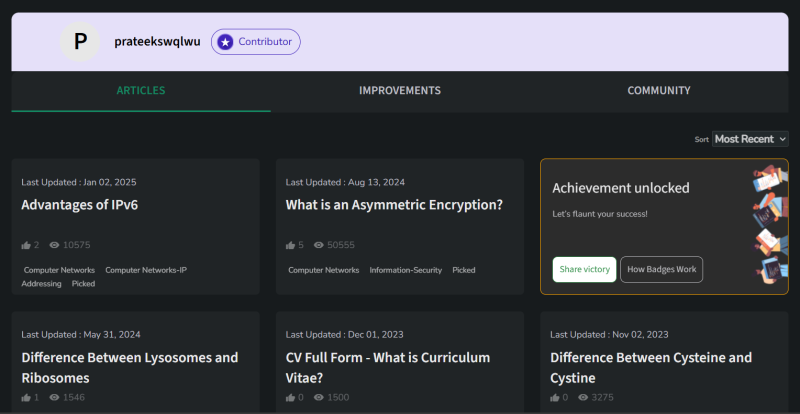Click the eye icon next to 3275 views
The image size is (800, 414).
pyautogui.click(x=583, y=397)
